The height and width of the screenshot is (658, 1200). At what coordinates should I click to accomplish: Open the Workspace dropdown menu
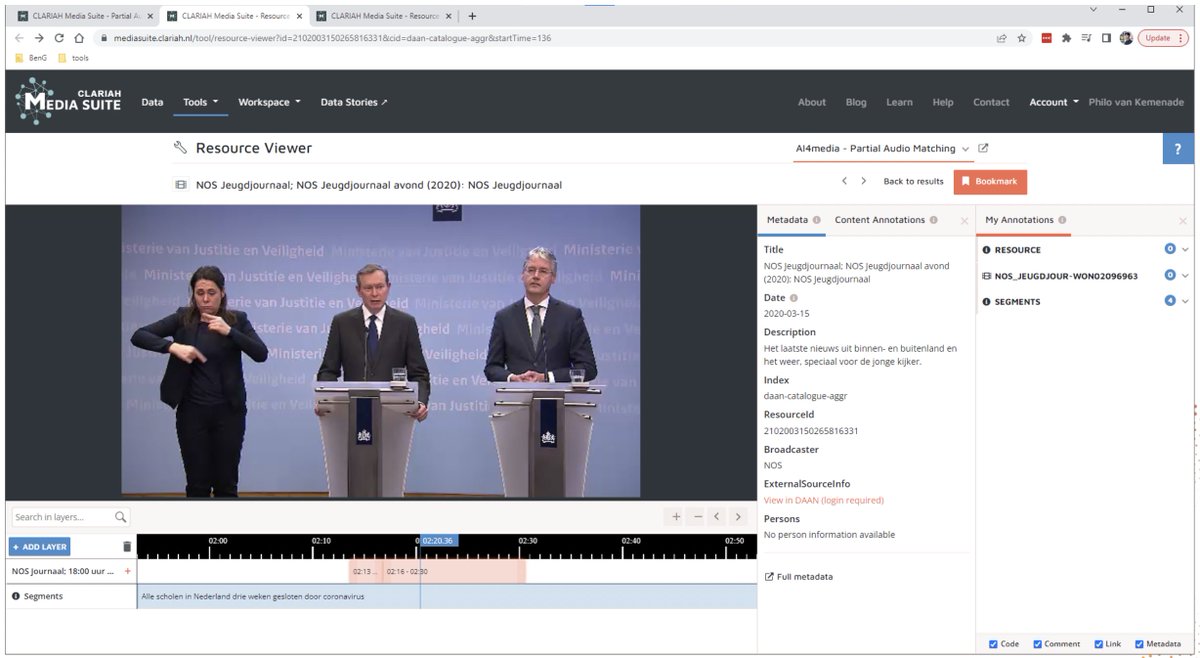coord(269,102)
